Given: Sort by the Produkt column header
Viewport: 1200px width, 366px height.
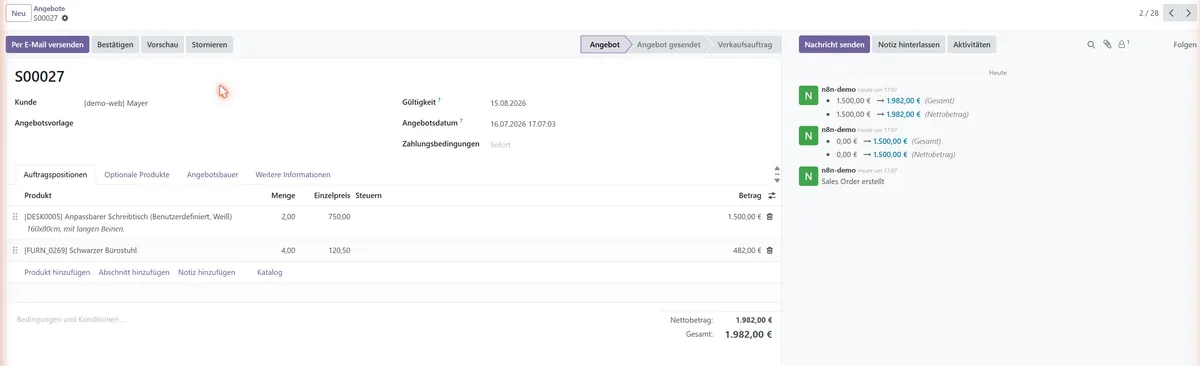Looking at the screenshot, I should point(38,195).
